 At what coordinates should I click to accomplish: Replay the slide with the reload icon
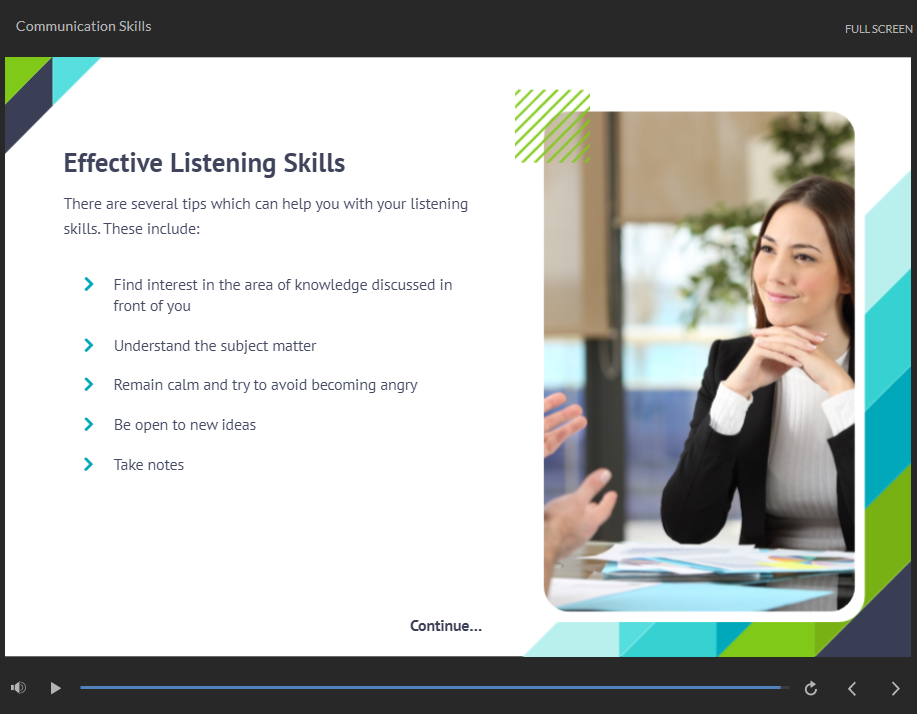pos(811,688)
